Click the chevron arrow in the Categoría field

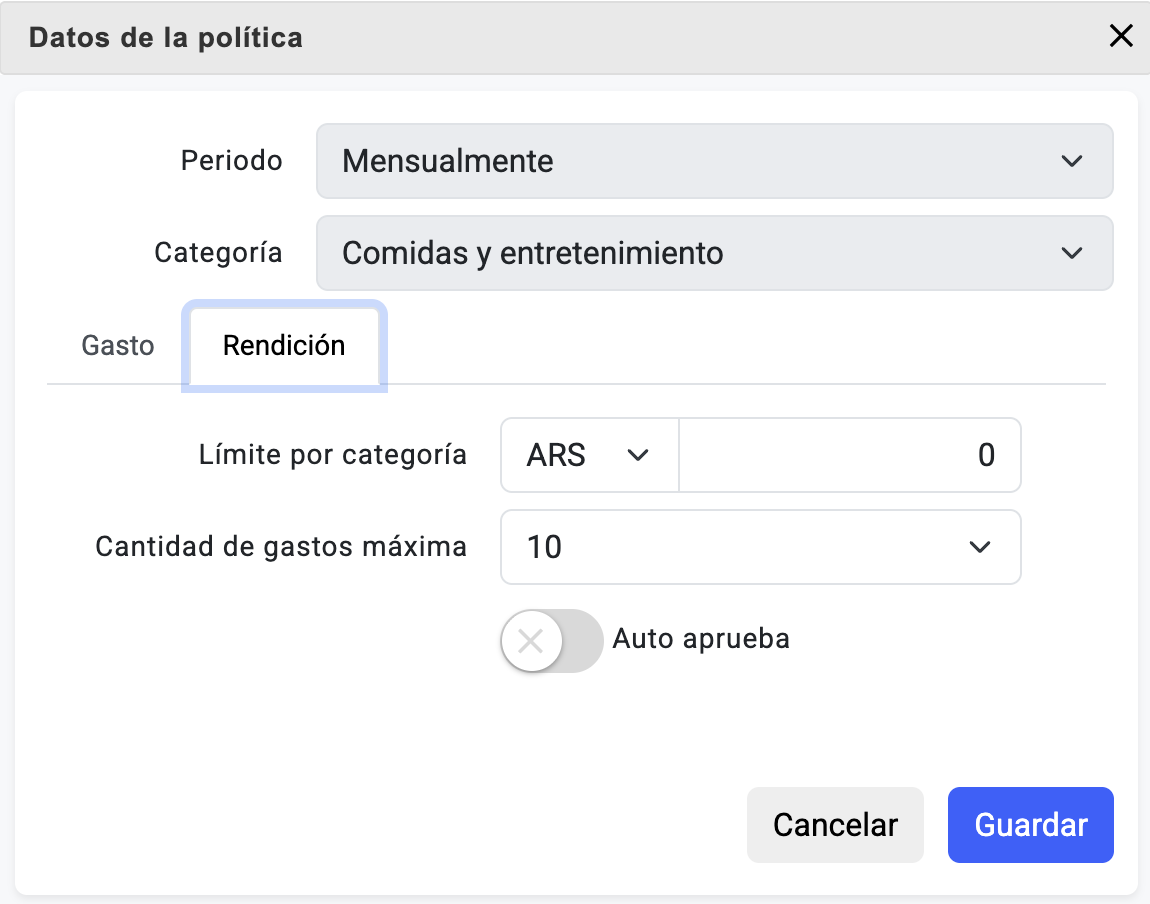1072,253
